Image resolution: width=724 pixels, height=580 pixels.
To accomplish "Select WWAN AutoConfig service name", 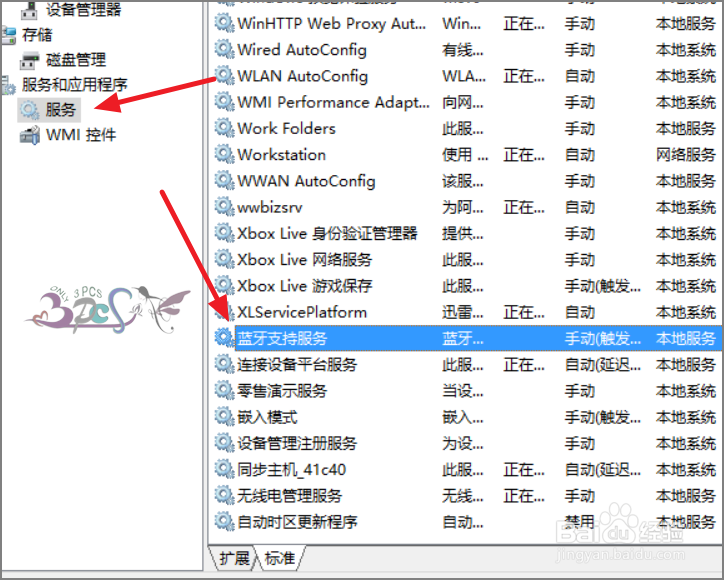I will pos(306,181).
